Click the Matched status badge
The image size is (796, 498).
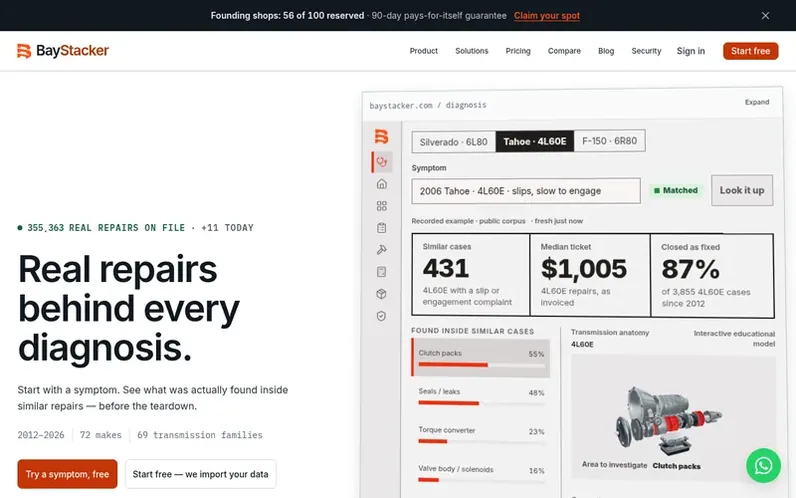[x=676, y=190]
